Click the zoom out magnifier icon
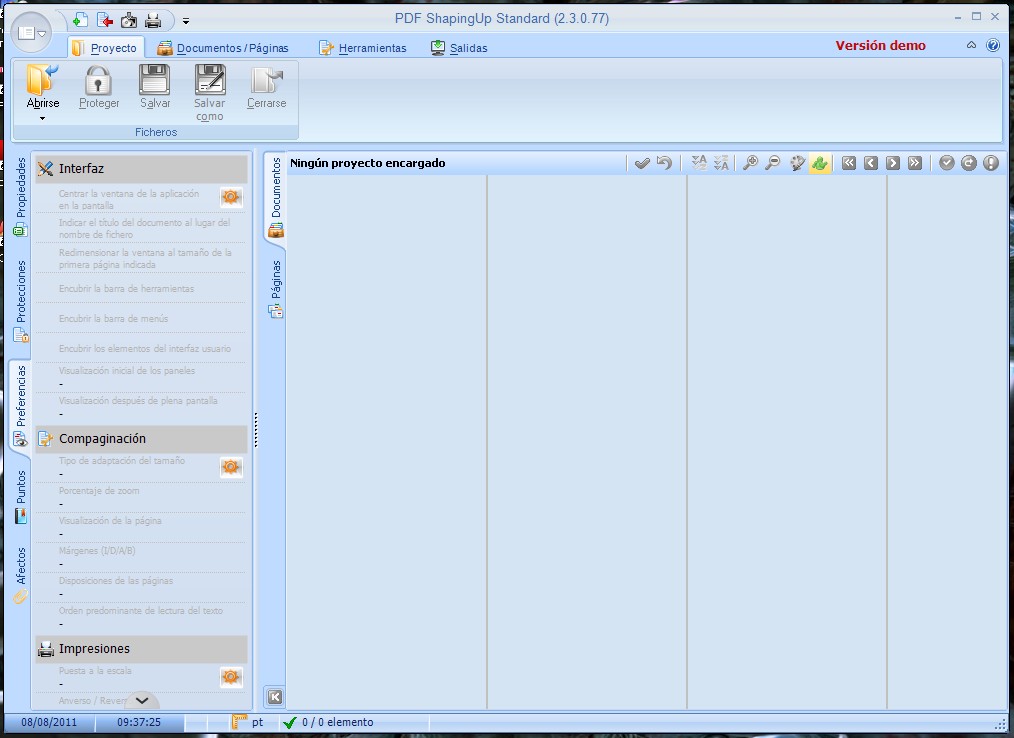The width and height of the screenshot is (1014, 738). point(772,163)
